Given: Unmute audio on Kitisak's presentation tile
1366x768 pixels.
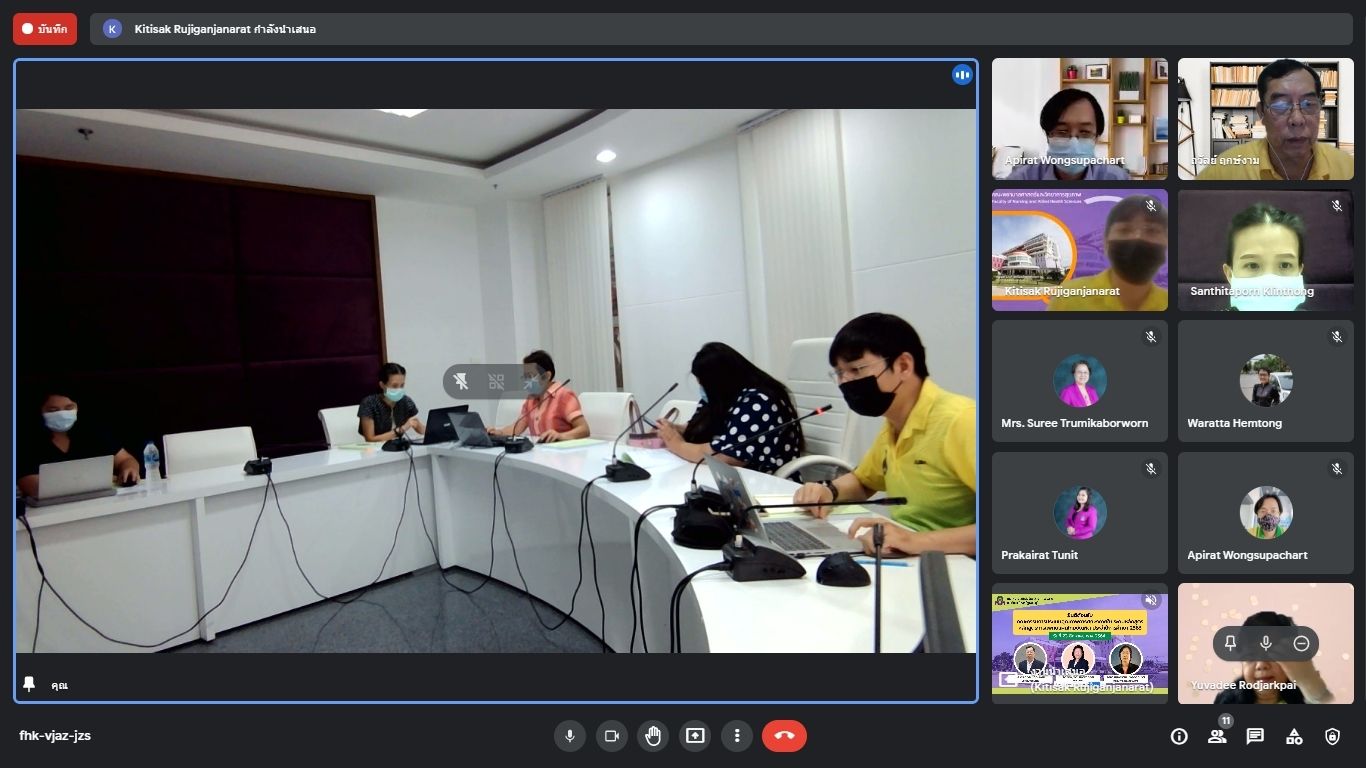Looking at the screenshot, I should [1151, 600].
